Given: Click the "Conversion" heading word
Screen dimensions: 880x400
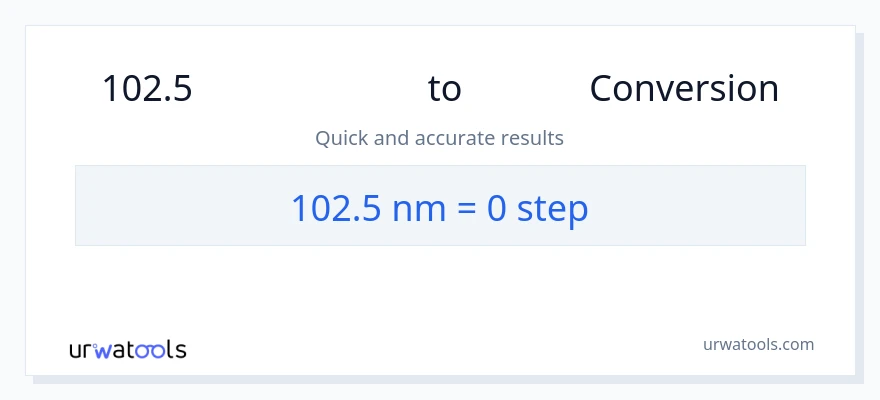Looking at the screenshot, I should pos(683,89).
